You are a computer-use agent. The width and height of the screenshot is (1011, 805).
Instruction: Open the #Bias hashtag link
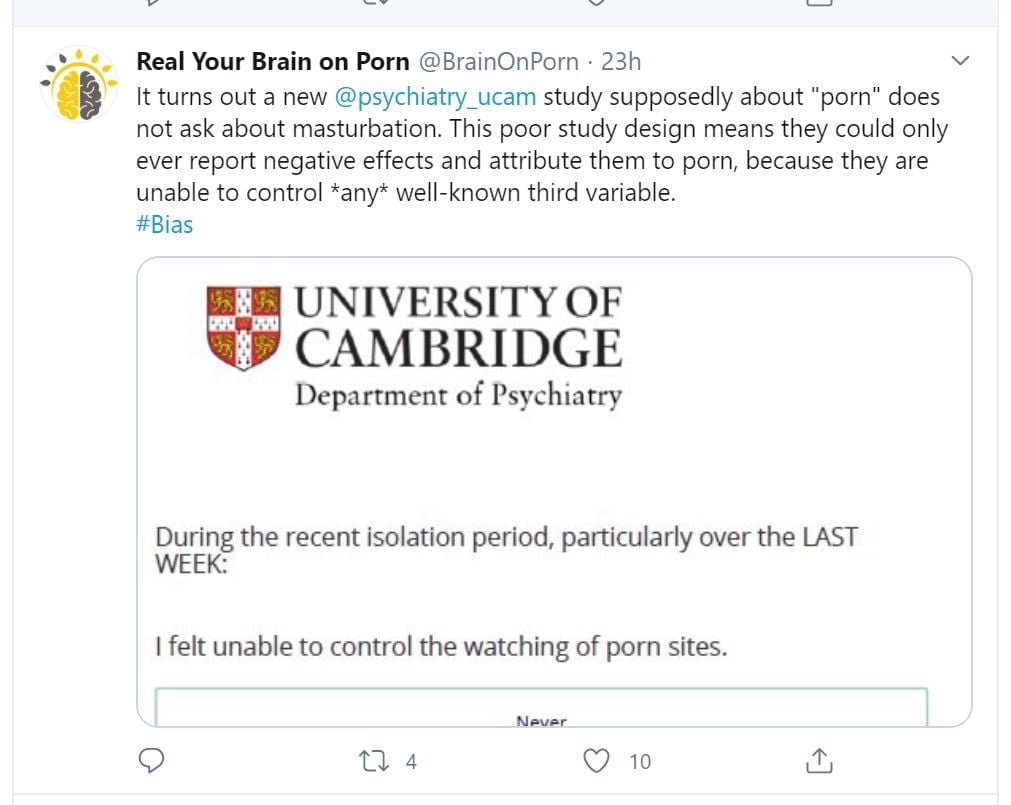(165, 225)
